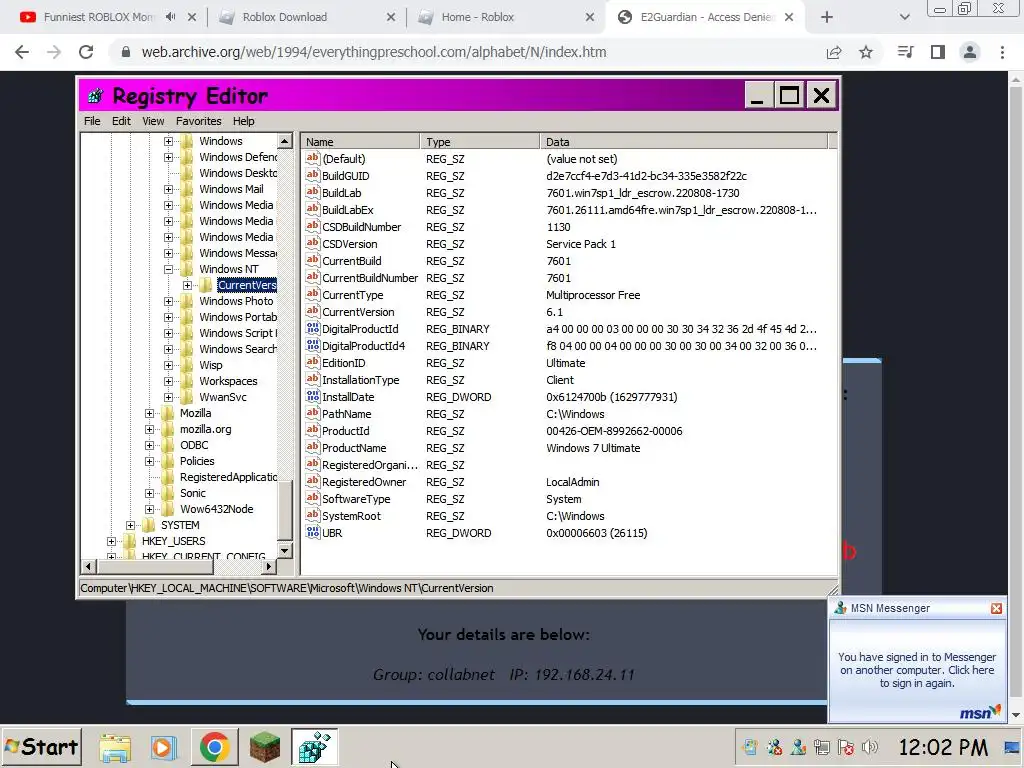Expand the Windows Photo tree node
Viewport: 1024px width, 768px height.
[x=168, y=301]
